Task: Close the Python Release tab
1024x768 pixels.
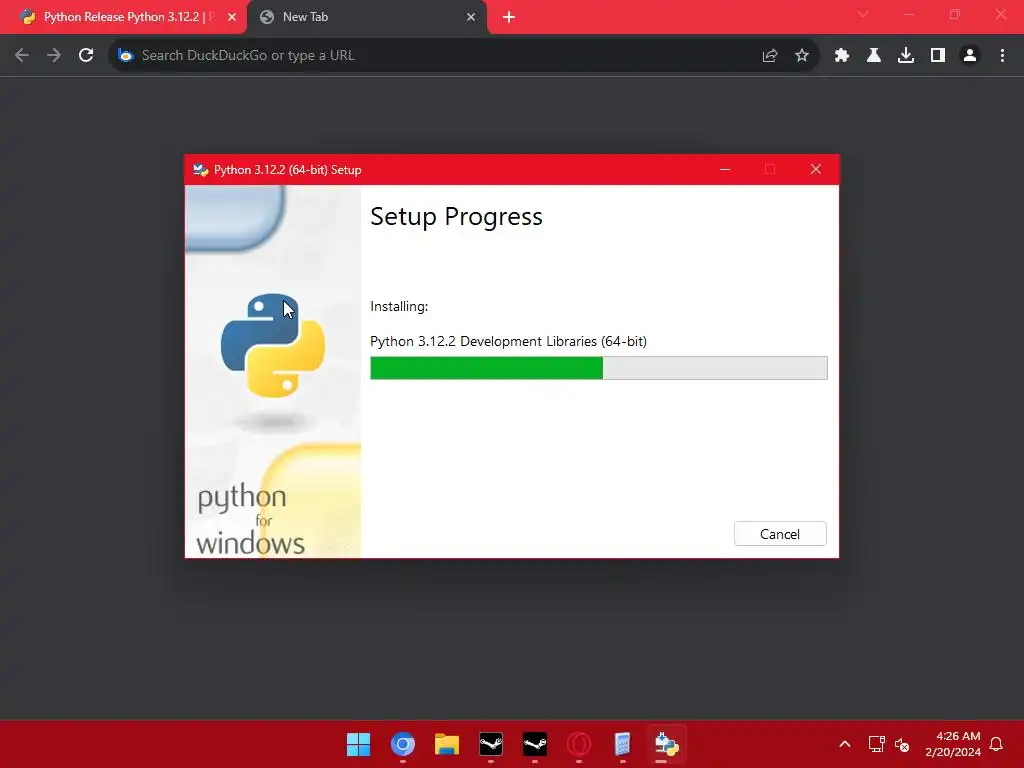Action: pos(232,17)
